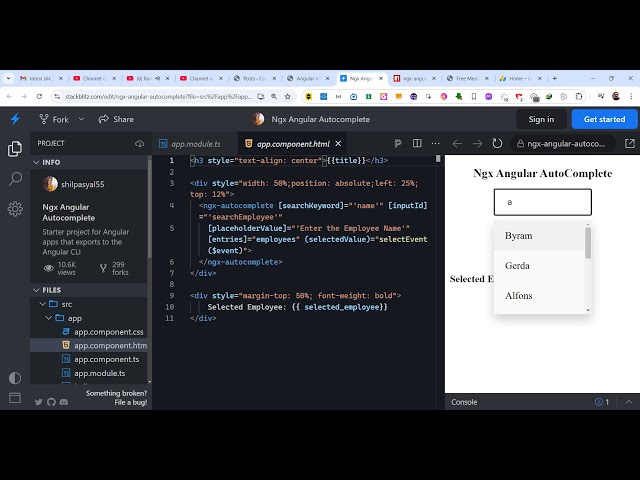Screen dimensions: 640x480
Task: Toggle the light/dark theme icon
Action: point(15,378)
